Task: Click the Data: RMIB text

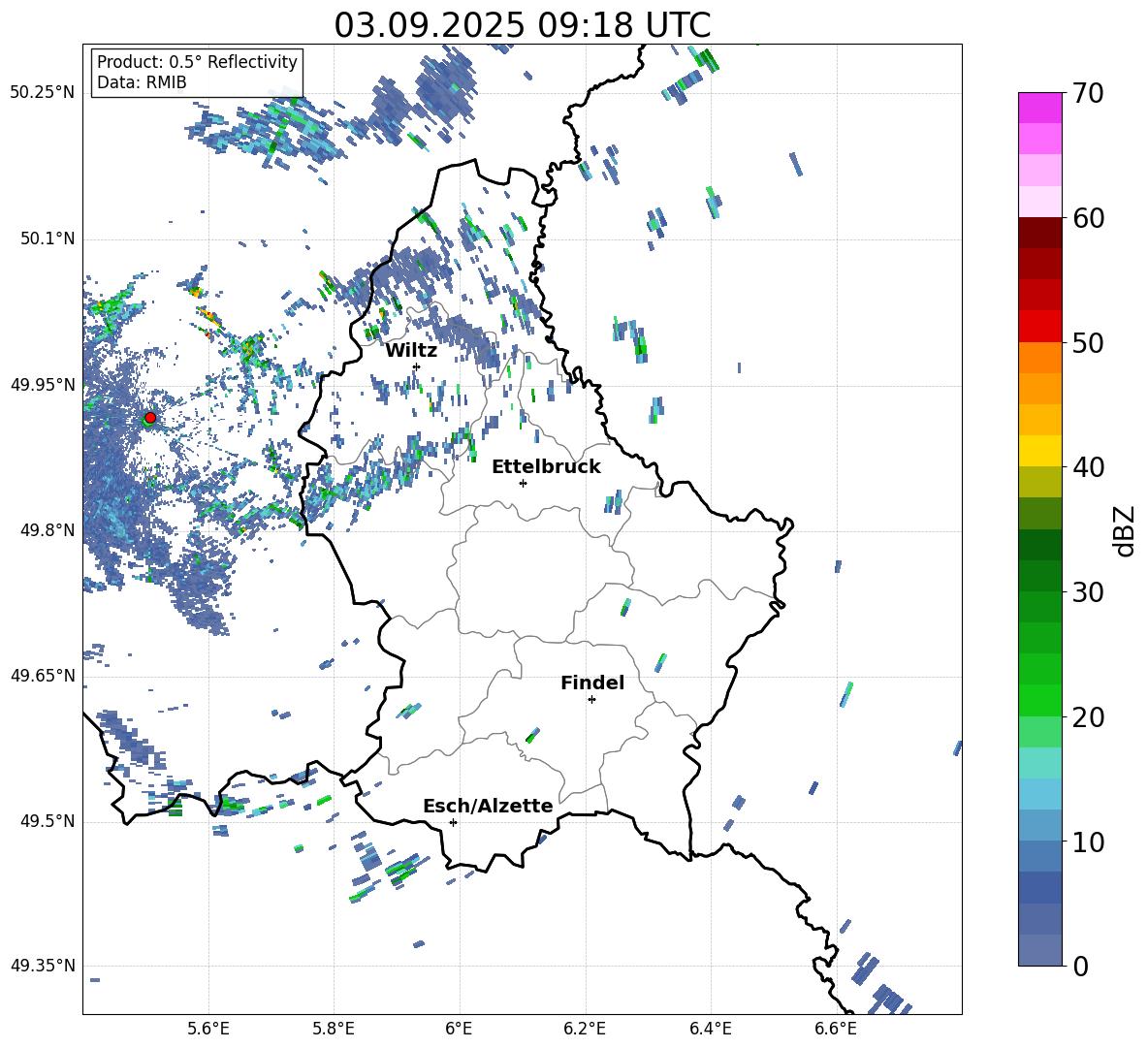Action: [142, 82]
